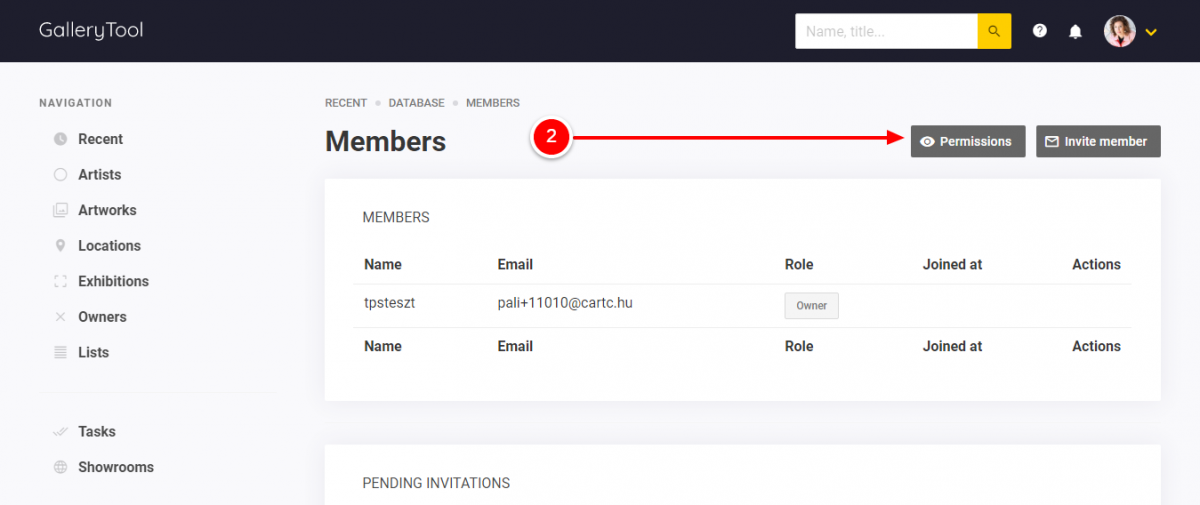
Task: Click the top Actions column header
Action: (x=1096, y=265)
